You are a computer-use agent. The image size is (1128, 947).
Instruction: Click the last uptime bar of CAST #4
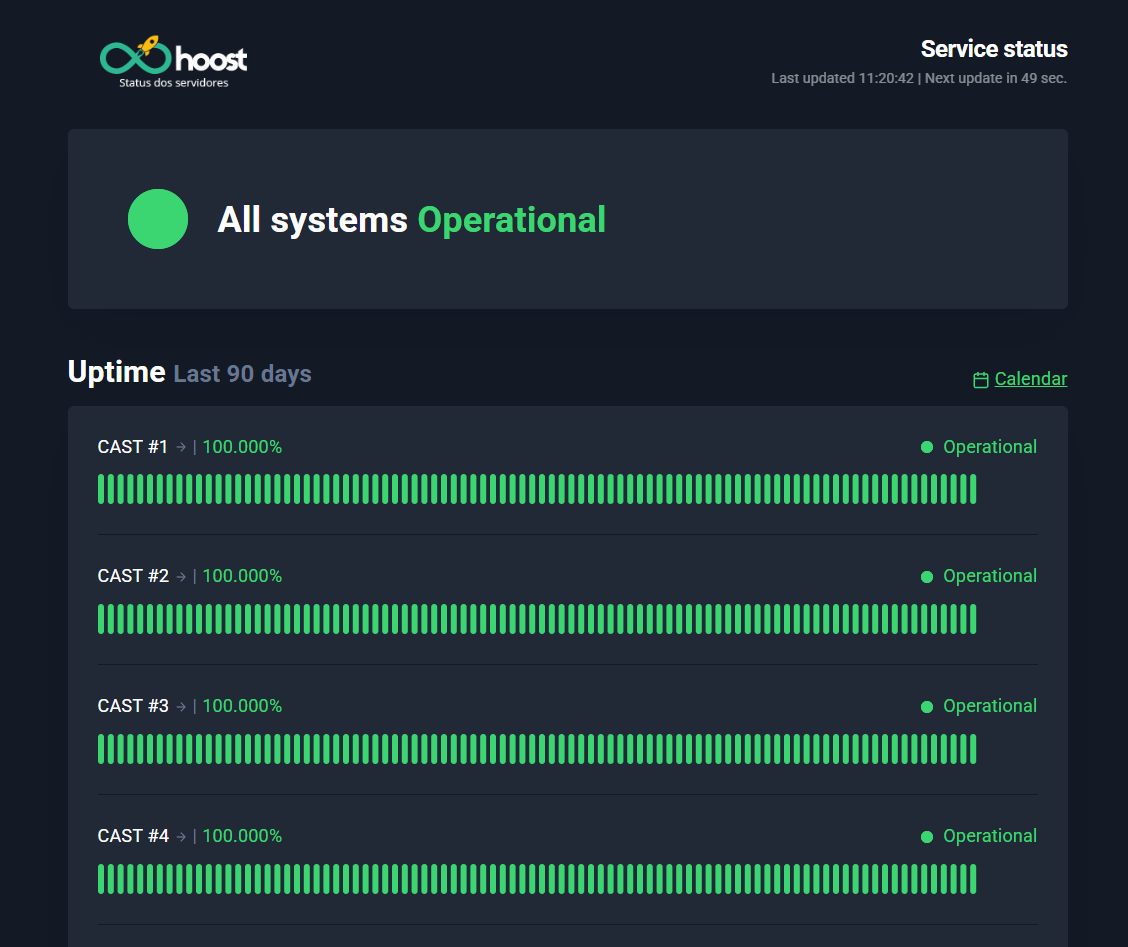tap(972, 879)
